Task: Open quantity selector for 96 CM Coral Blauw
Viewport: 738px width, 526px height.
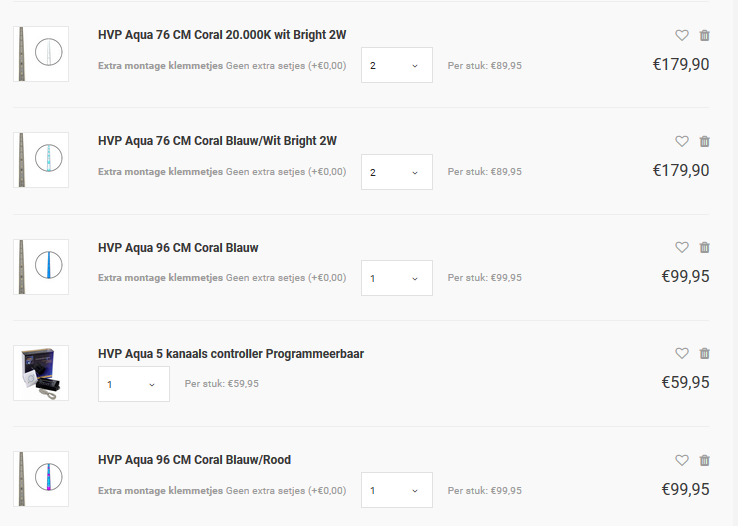Action: click(397, 278)
